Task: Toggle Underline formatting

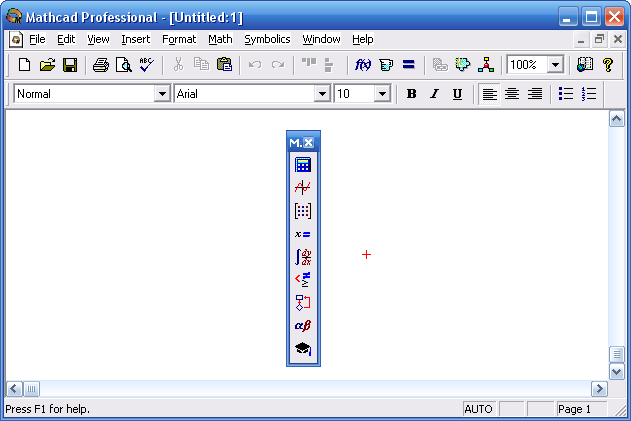Action: pos(457,94)
